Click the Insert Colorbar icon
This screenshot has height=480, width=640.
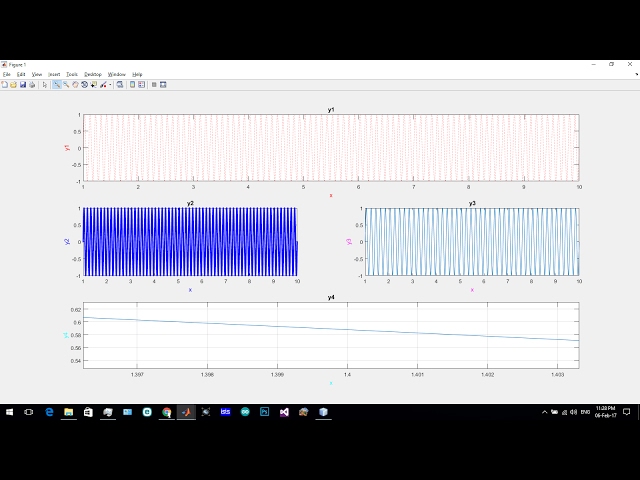pos(132,84)
